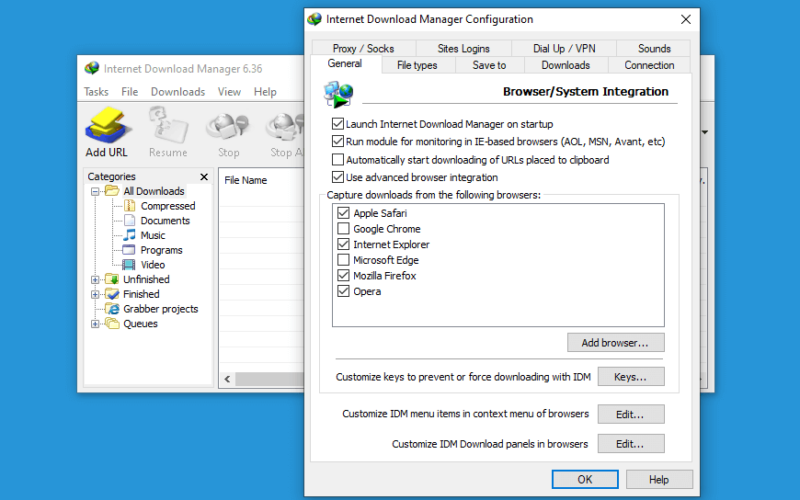Image resolution: width=800 pixels, height=500 pixels.
Task: Select the Grabber projects tree label
Action: click(160, 309)
